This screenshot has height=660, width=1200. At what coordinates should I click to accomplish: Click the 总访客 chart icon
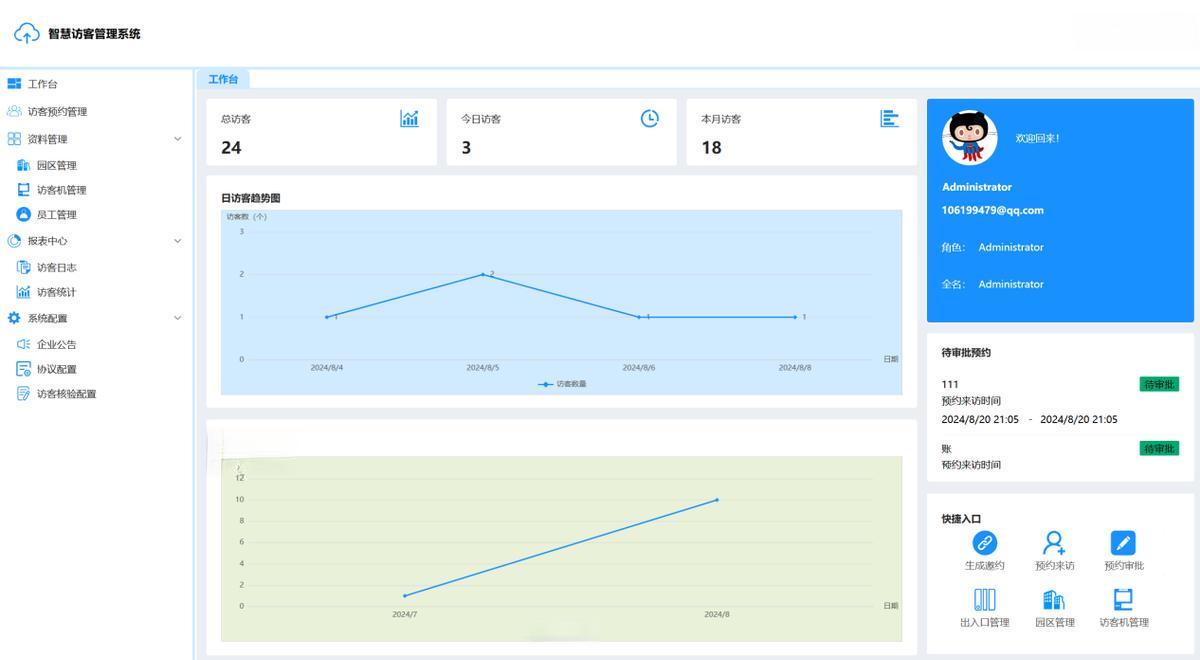[409, 119]
